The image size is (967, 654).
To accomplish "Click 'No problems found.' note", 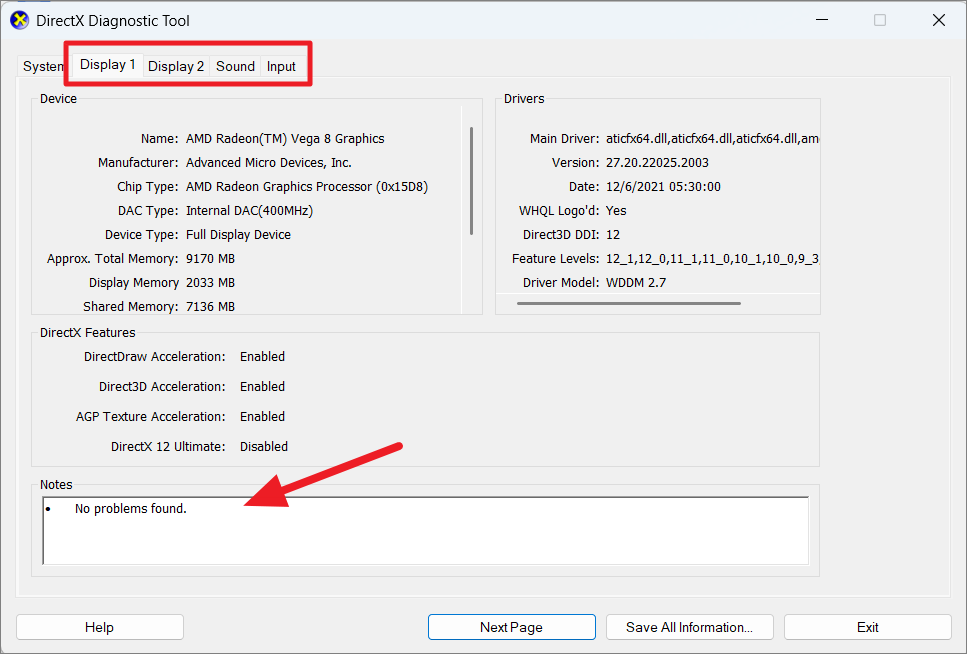I will tap(130, 508).
